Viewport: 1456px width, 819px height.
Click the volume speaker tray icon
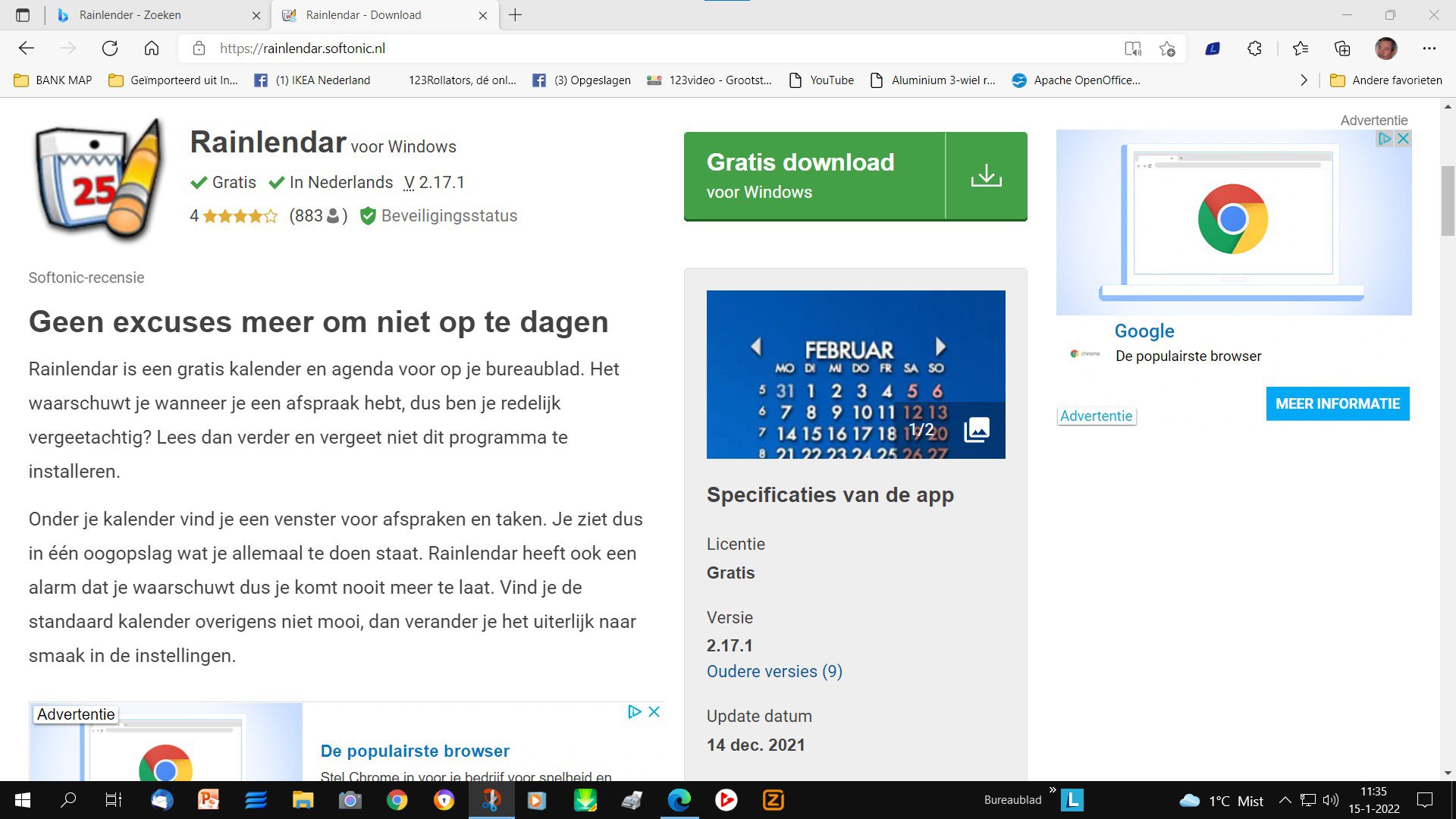click(1331, 800)
